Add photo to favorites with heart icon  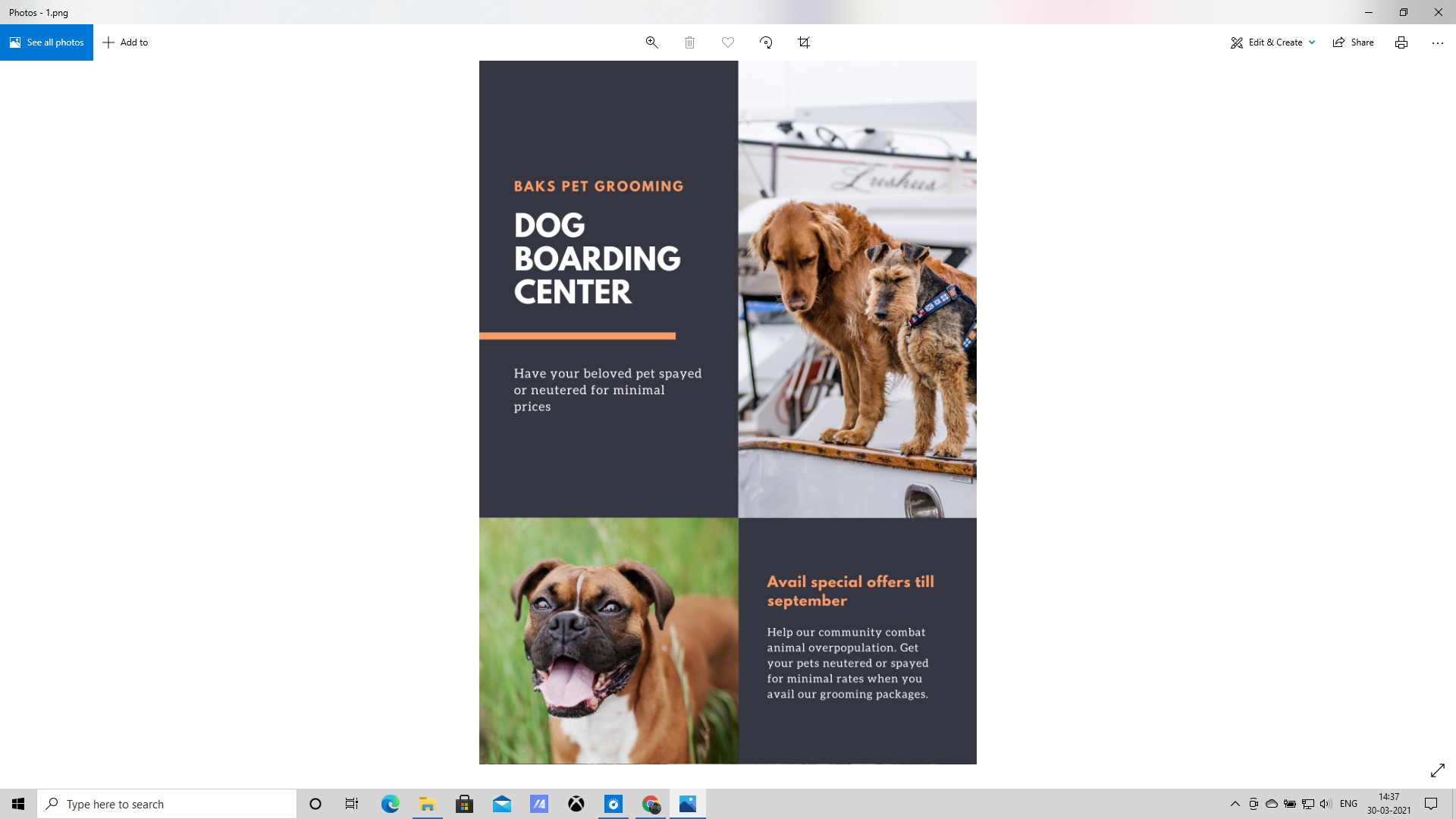coord(728,42)
